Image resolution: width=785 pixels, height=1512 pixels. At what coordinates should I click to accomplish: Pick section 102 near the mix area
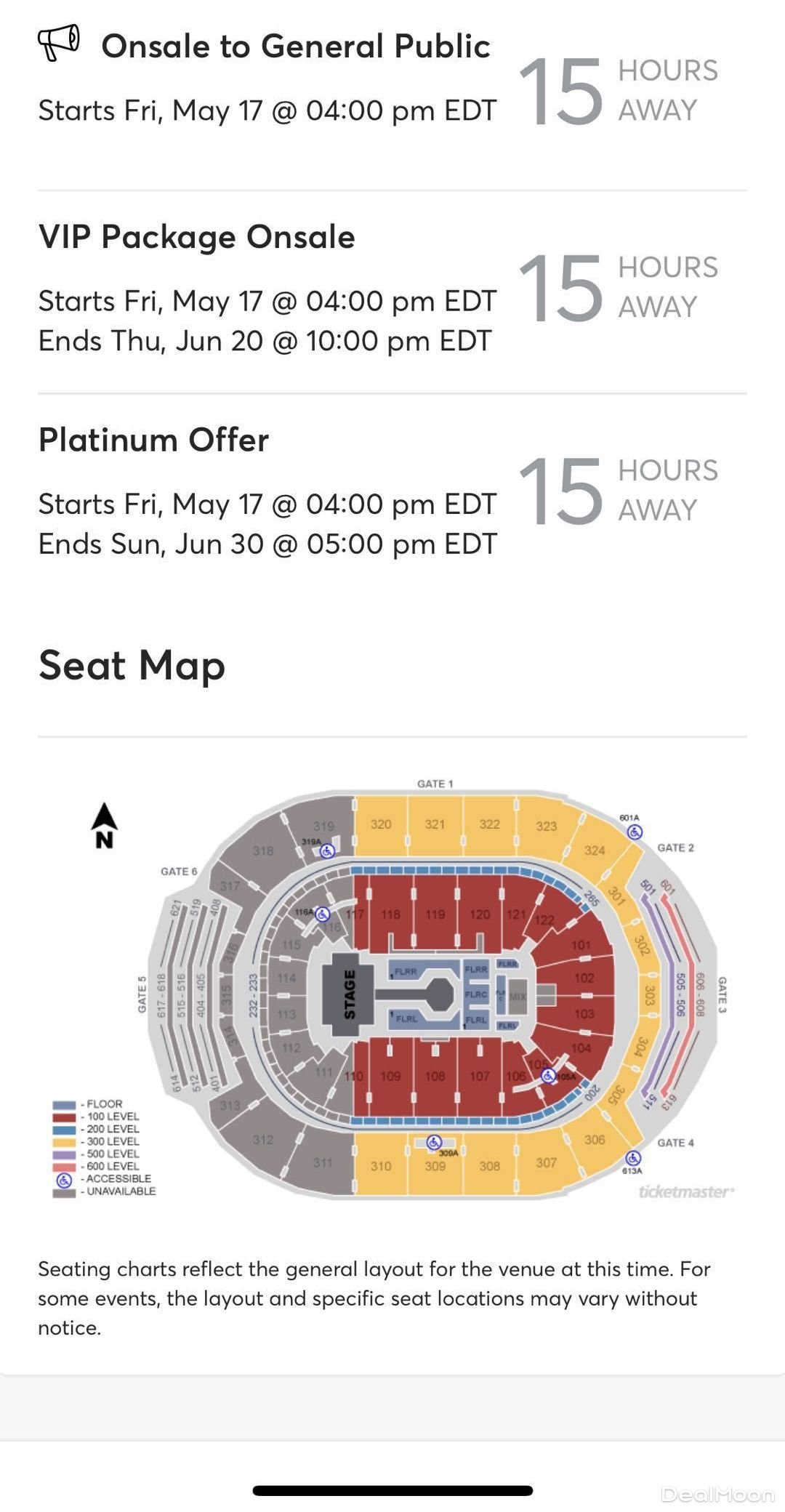584,978
